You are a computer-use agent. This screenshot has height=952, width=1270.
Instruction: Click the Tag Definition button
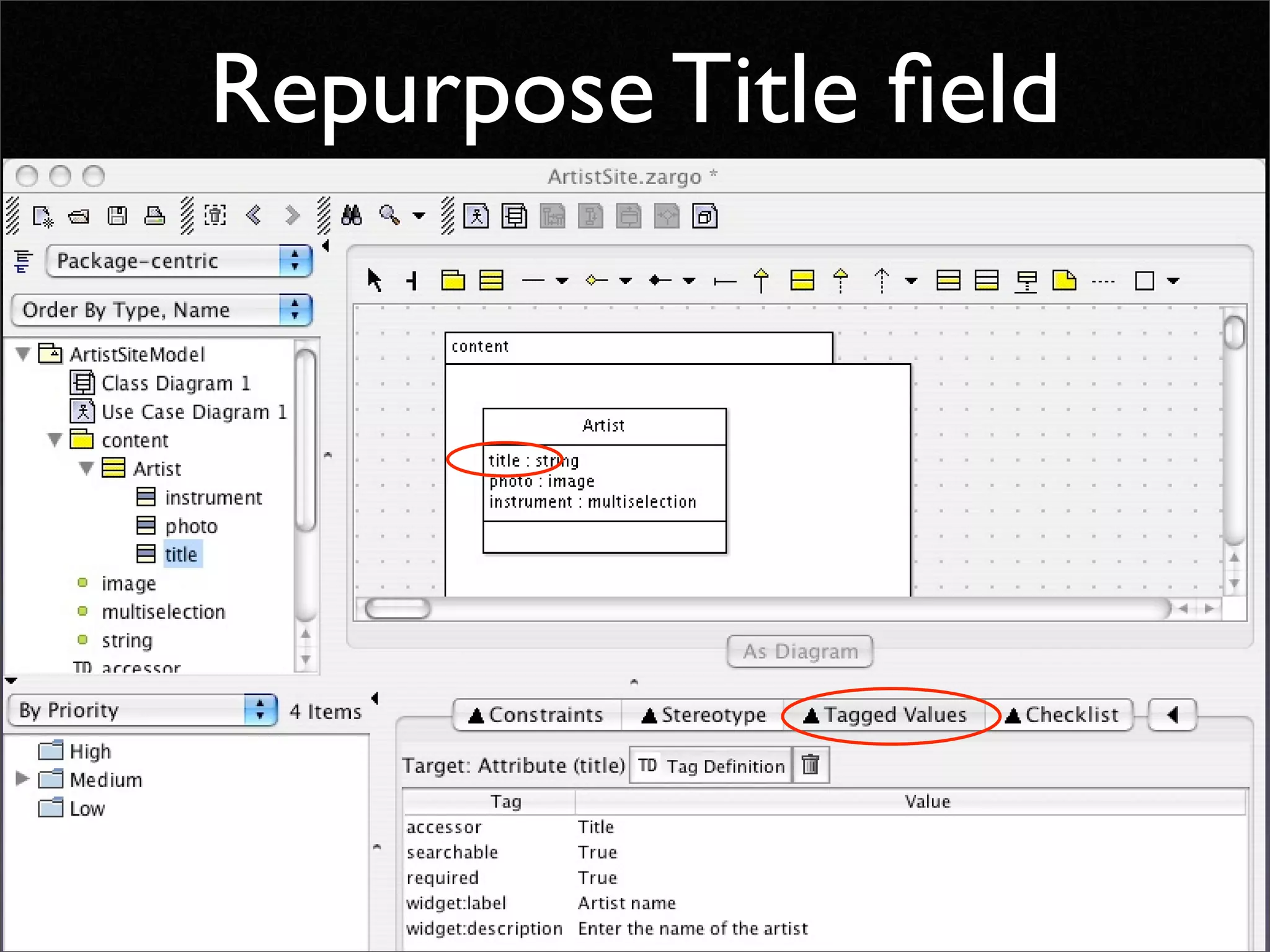coord(711,766)
